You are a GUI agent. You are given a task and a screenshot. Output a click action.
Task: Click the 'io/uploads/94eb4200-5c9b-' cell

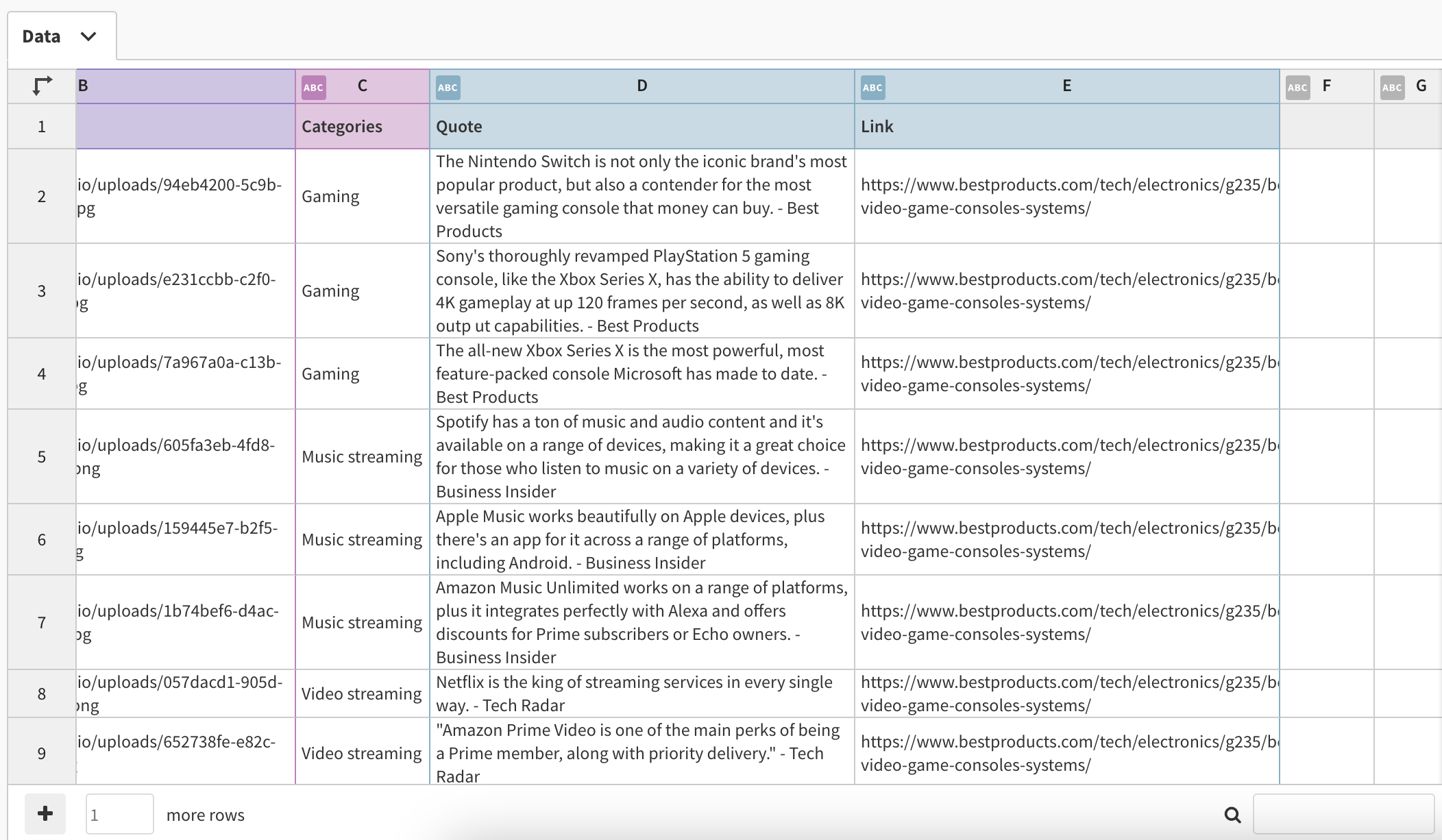click(x=186, y=196)
